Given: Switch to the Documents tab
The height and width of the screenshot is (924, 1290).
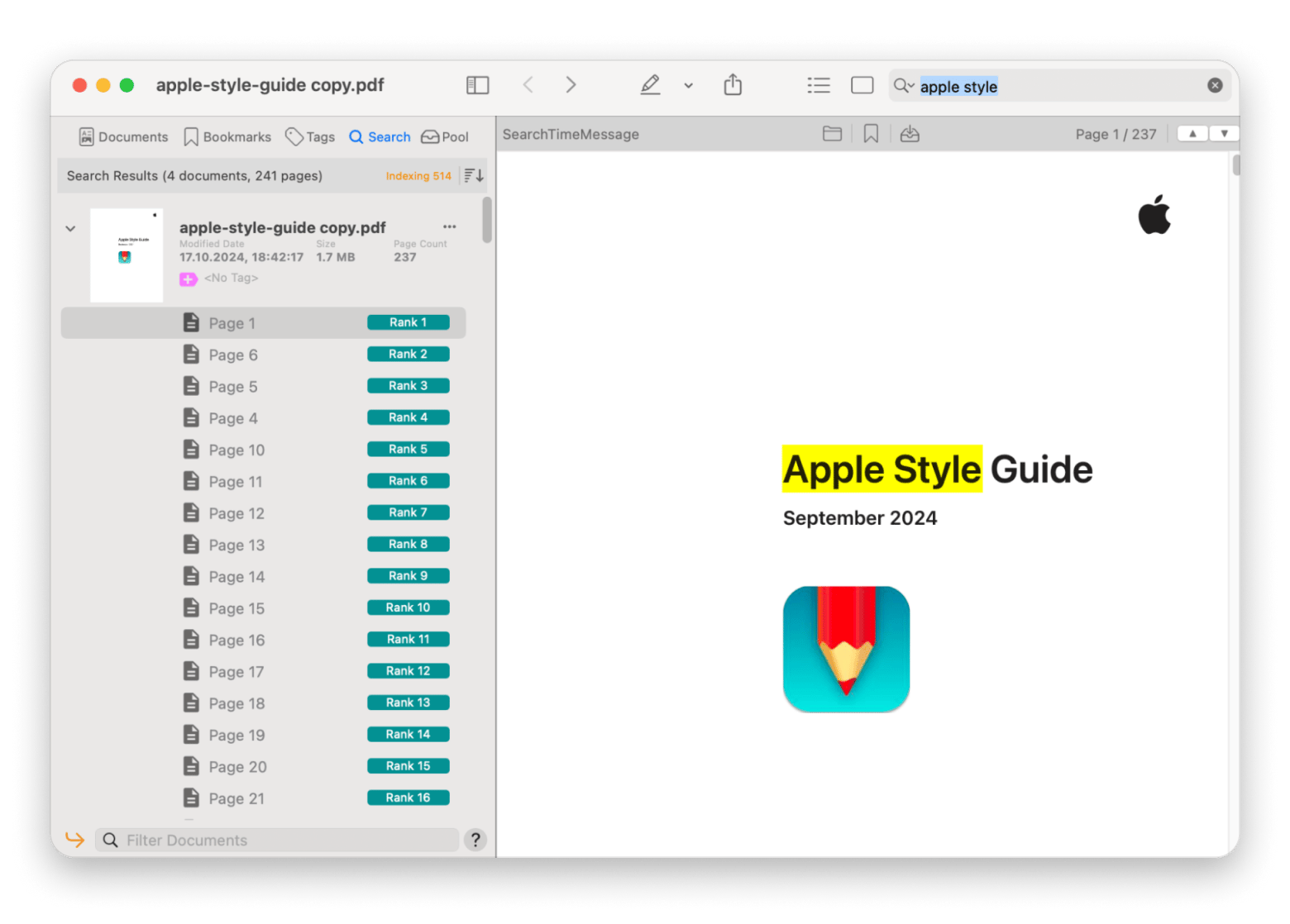Looking at the screenshot, I should tap(123, 137).
